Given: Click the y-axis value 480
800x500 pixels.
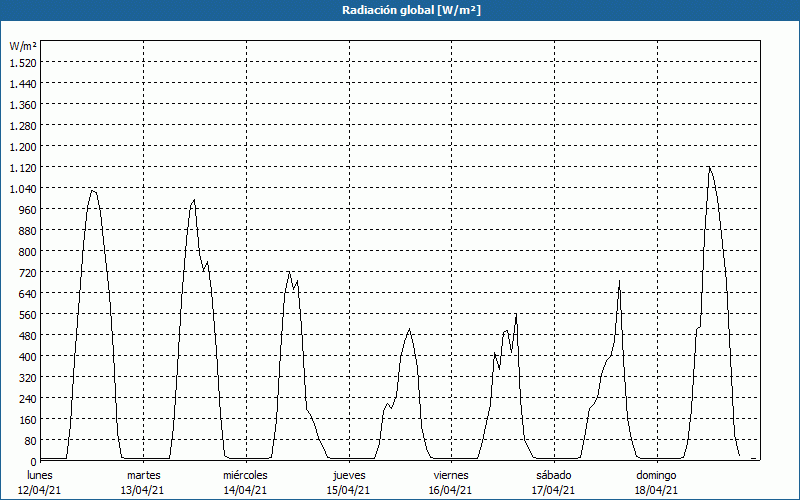Looking at the screenshot, I should [x=28, y=336].
